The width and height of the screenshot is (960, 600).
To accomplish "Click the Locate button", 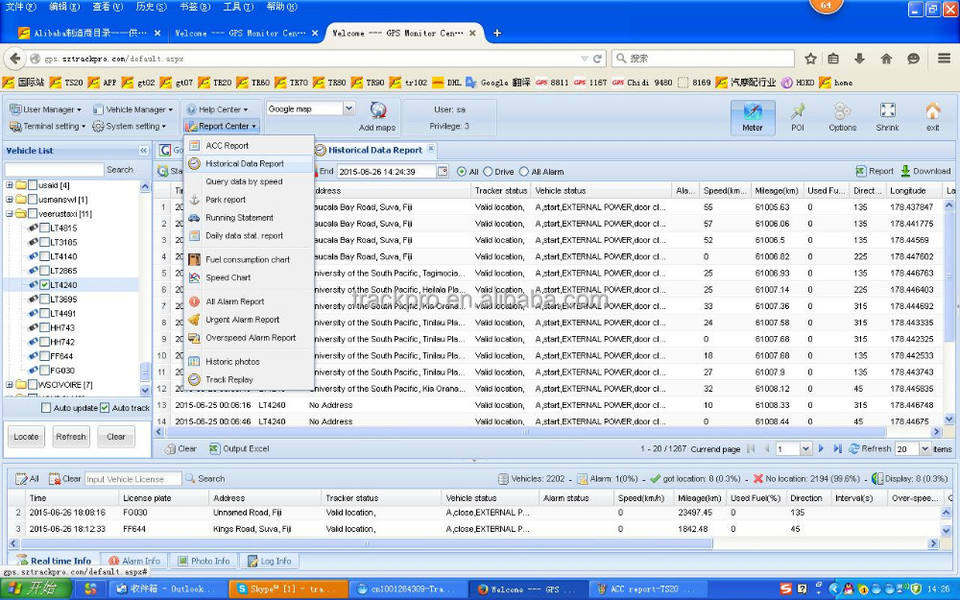I will coord(26,437).
